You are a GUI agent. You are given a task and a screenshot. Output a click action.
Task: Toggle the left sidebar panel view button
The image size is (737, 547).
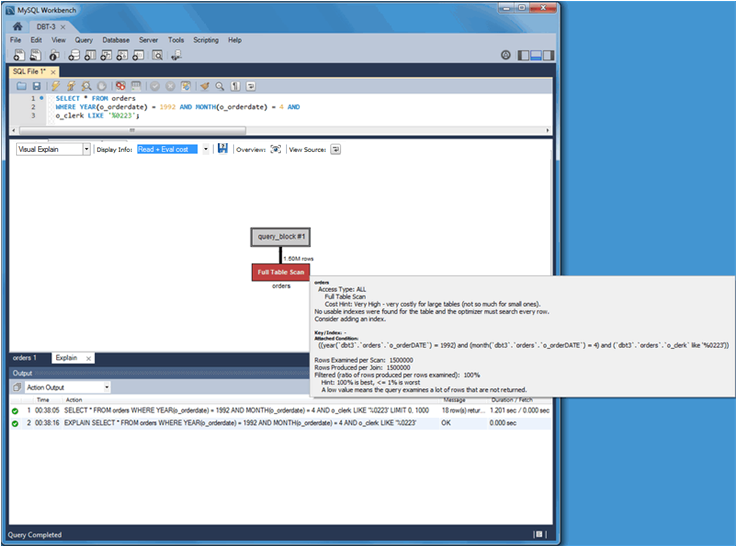(x=521, y=54)
